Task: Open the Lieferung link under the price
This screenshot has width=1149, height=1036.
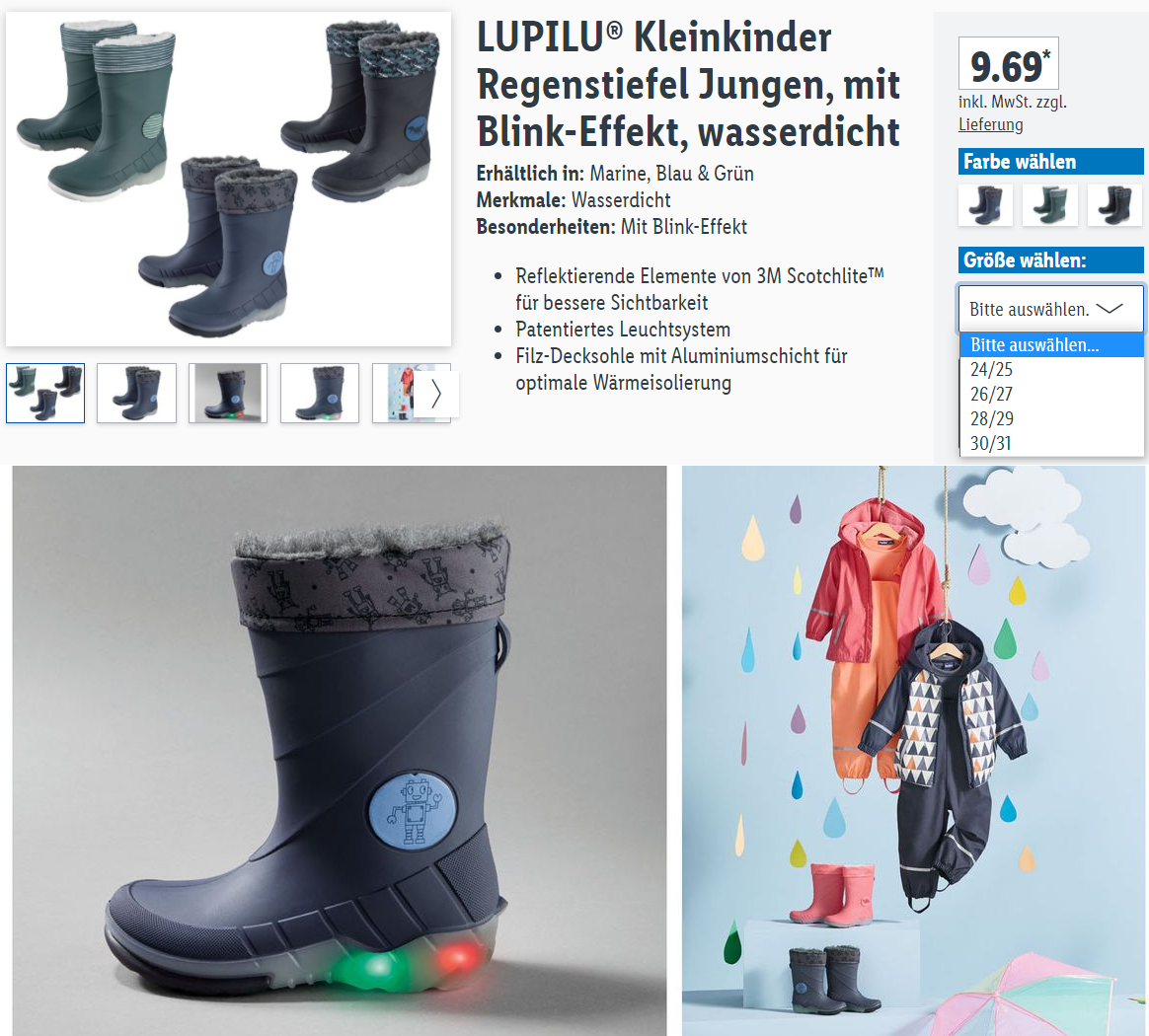Action: 990,124
